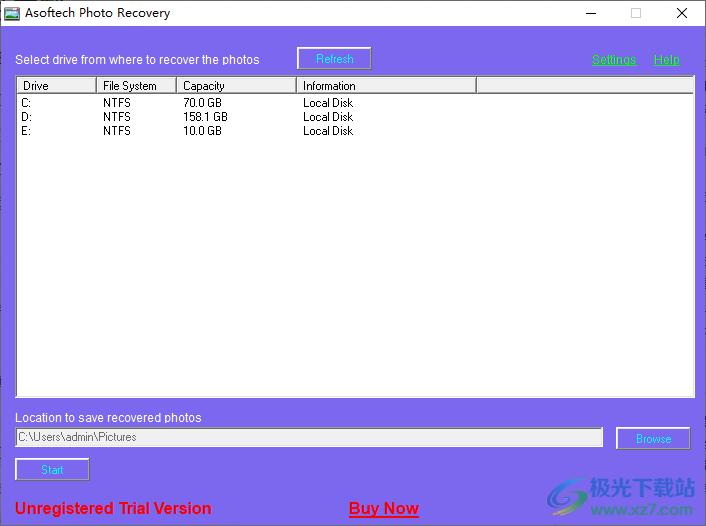Click the Refresh button
Image resolution: width=706 pixels, height=526 pixels.
point(334,59)
